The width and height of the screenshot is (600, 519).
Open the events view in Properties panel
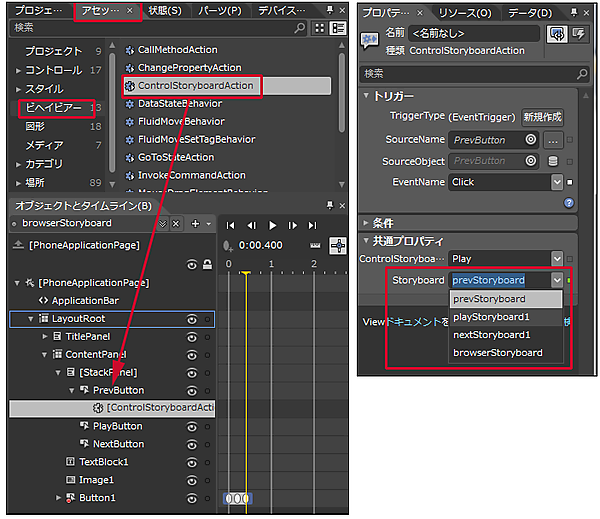point(578,34)
